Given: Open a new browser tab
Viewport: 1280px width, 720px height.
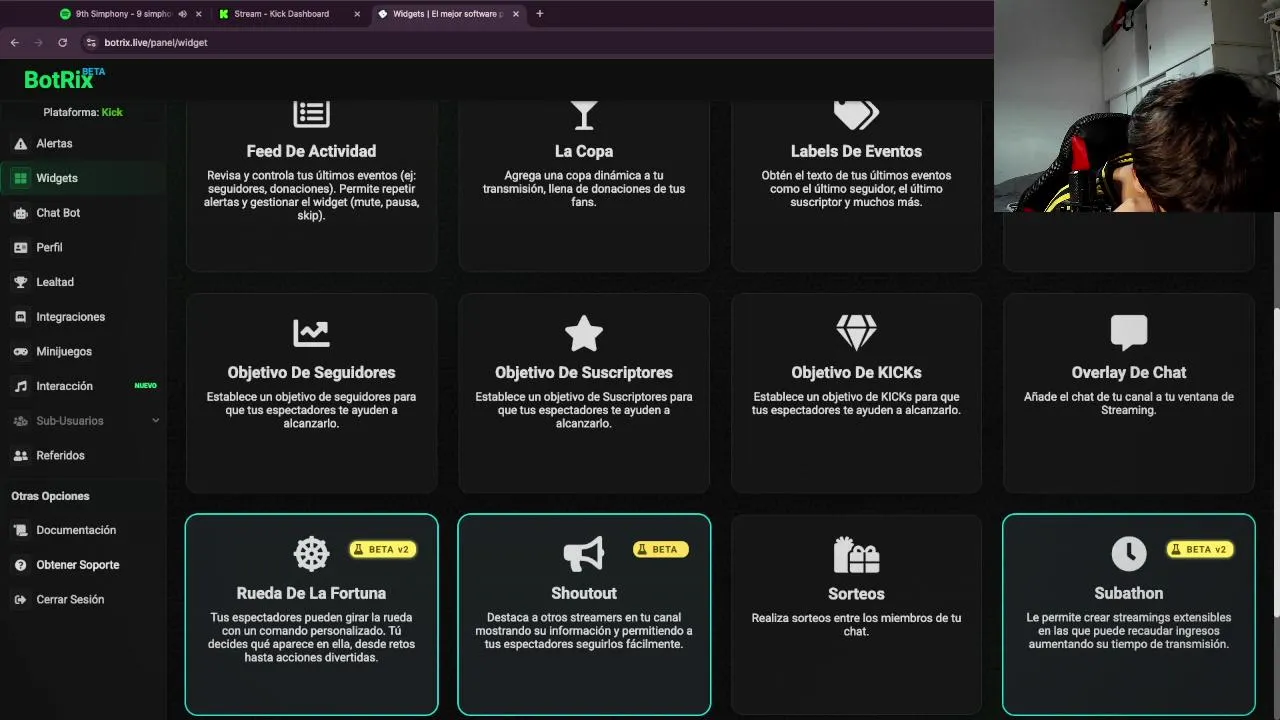Looking at the screenshot, I should (x=540, y=14).
